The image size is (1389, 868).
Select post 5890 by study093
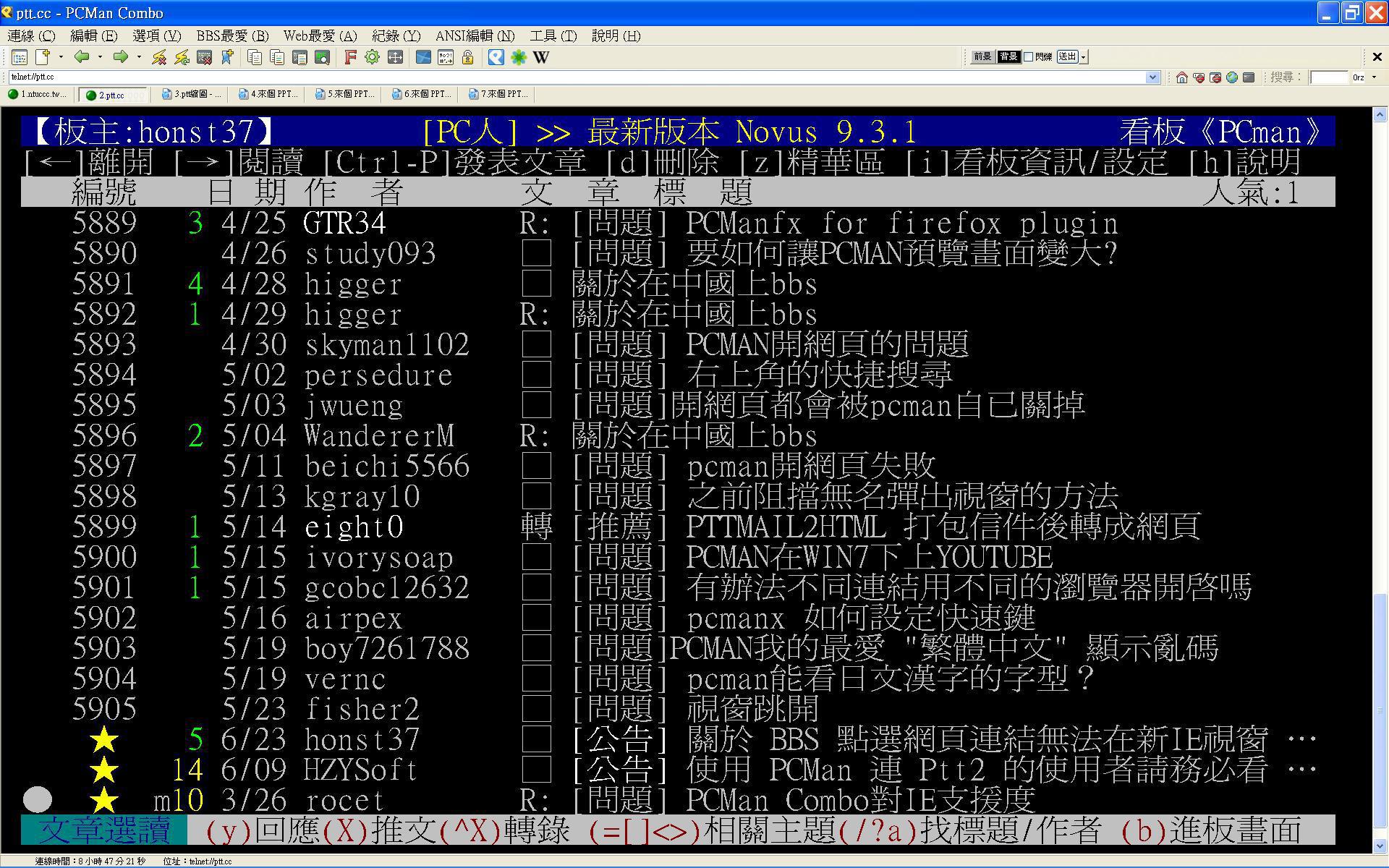pyautogui.click(x=678, y=253)
